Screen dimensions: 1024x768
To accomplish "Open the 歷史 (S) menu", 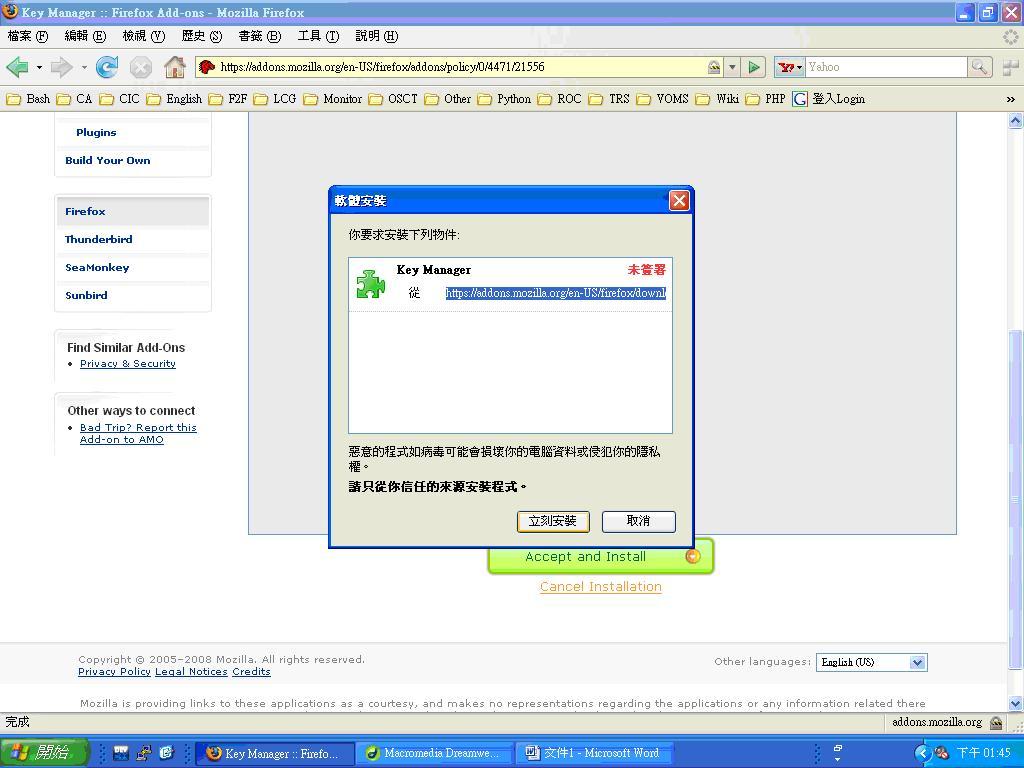I will coord(202,36).
